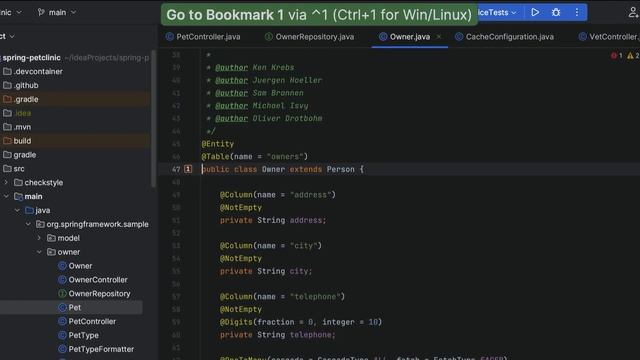Click author Oliver Drotbohm javadoc line
This screenshot has height=360, width=640.
tap(264, 118)
